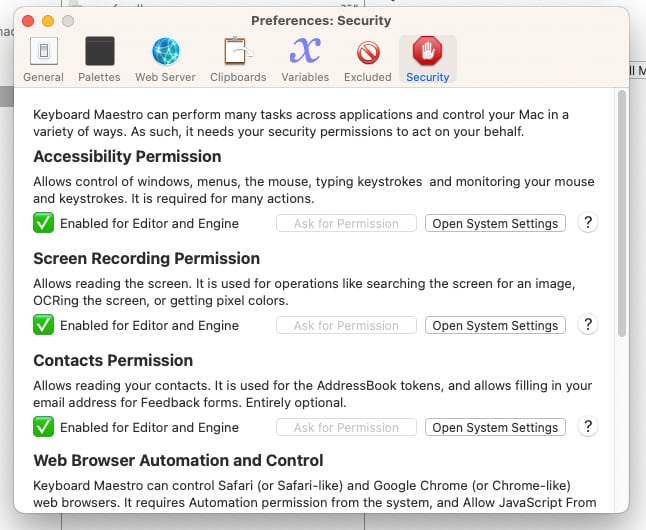Switch to the General tab label
Screen dimensions: 646x530
tap(43, 77)
